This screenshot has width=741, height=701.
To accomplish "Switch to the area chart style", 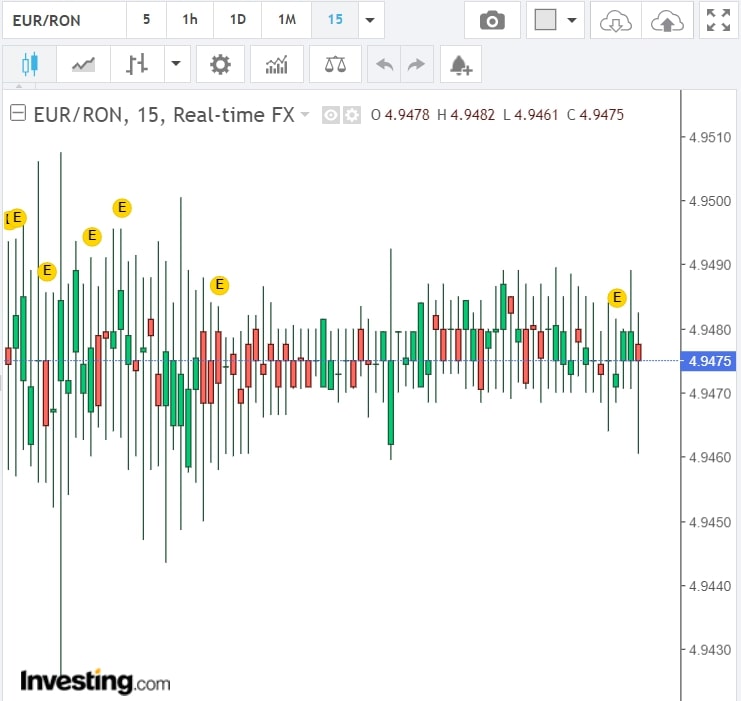I will coord(83,66).
